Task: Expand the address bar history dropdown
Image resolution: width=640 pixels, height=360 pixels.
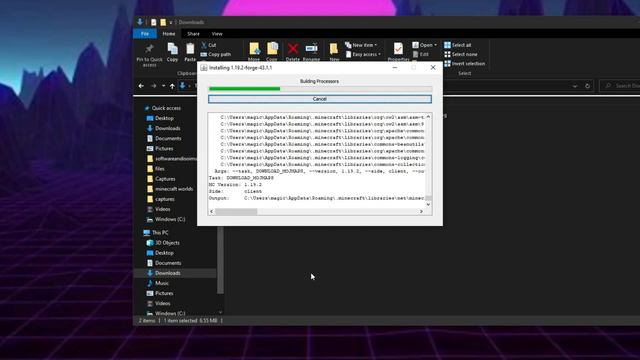Action: pyautogui.click(x=575, y=86)
